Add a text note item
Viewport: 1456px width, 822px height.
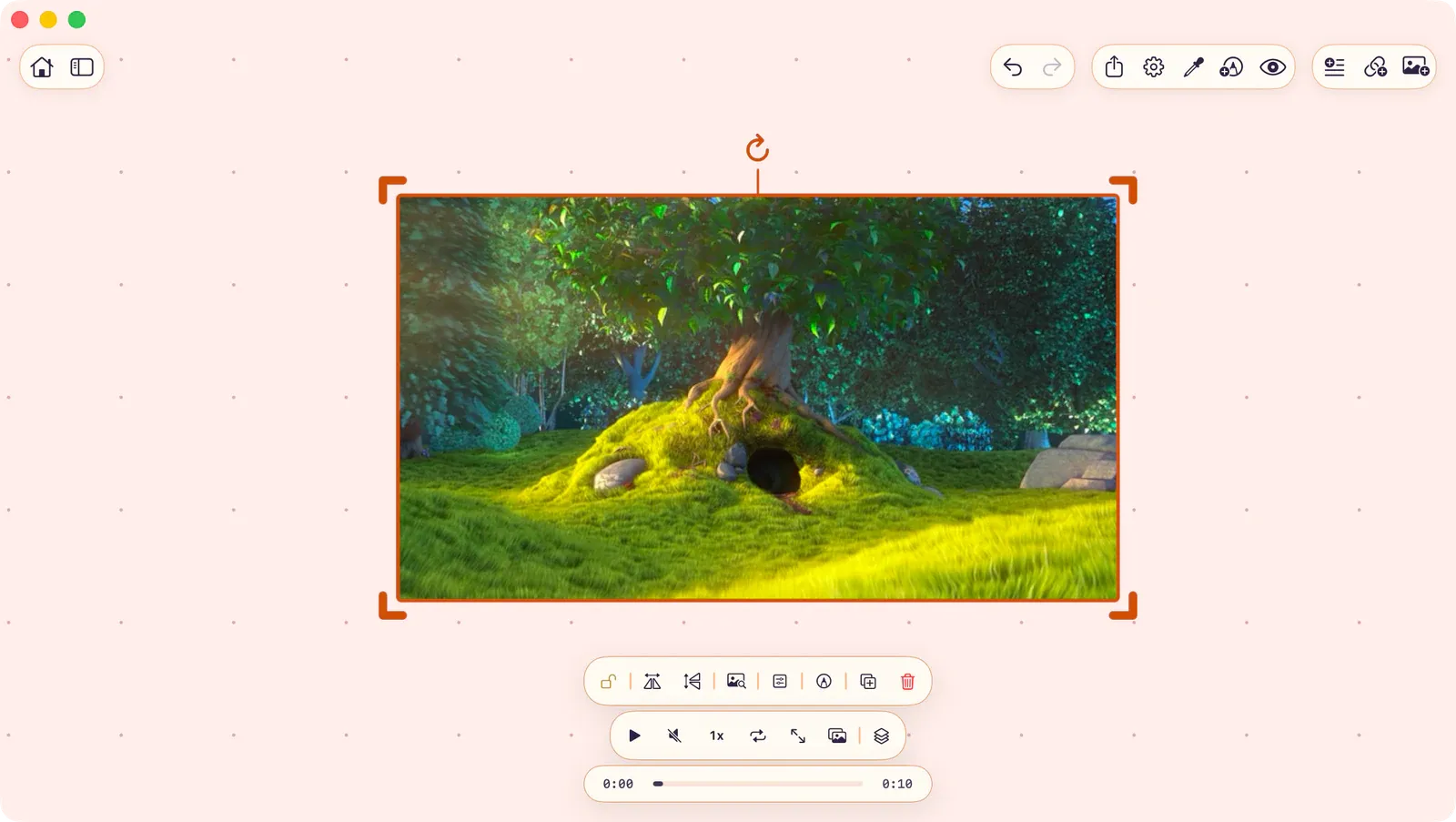(x=1334, y=67)
